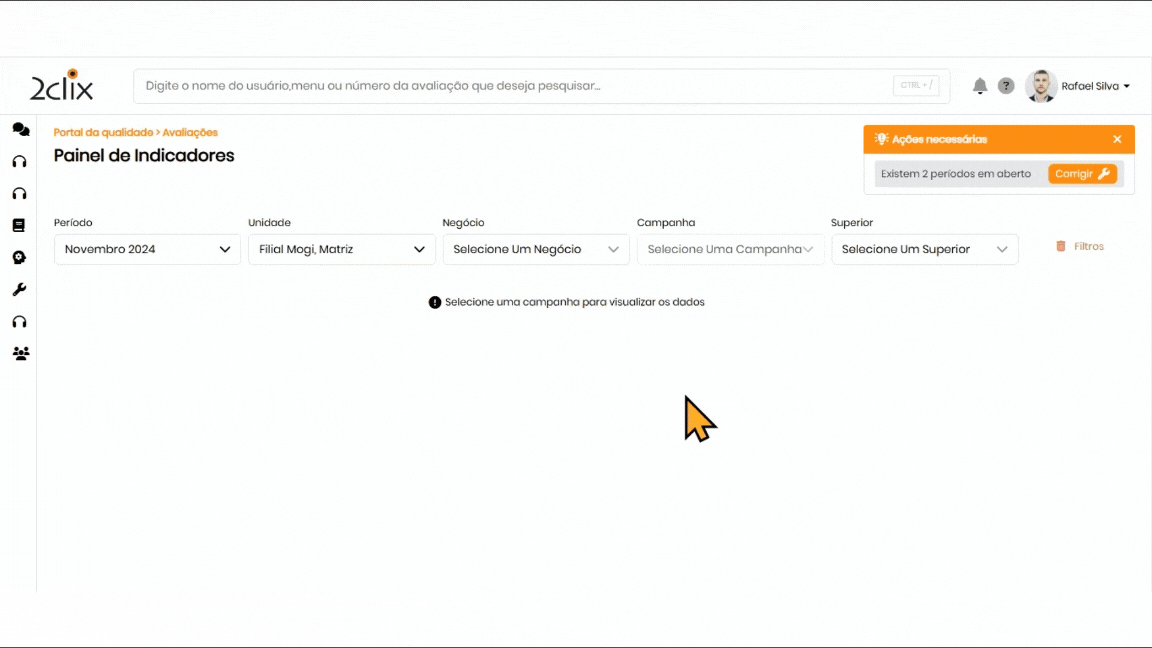Expand the Selecione Um Superior dropdown
This screenshot has width=1152, height=648.
tap(924, 249)
